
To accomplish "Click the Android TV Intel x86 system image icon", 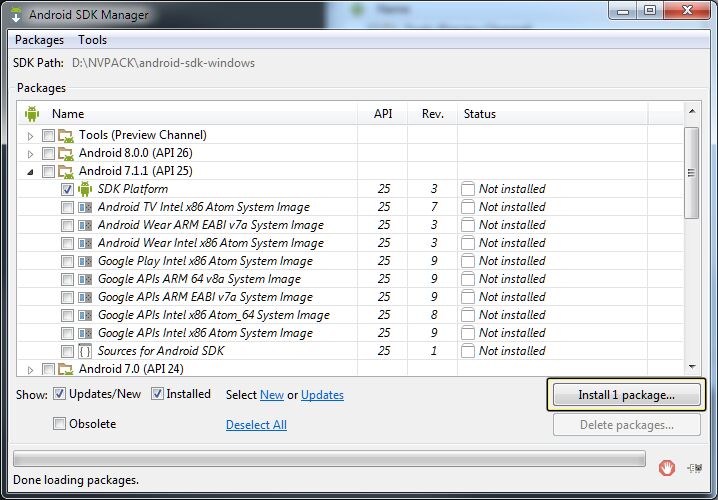I will pos(85,207).
